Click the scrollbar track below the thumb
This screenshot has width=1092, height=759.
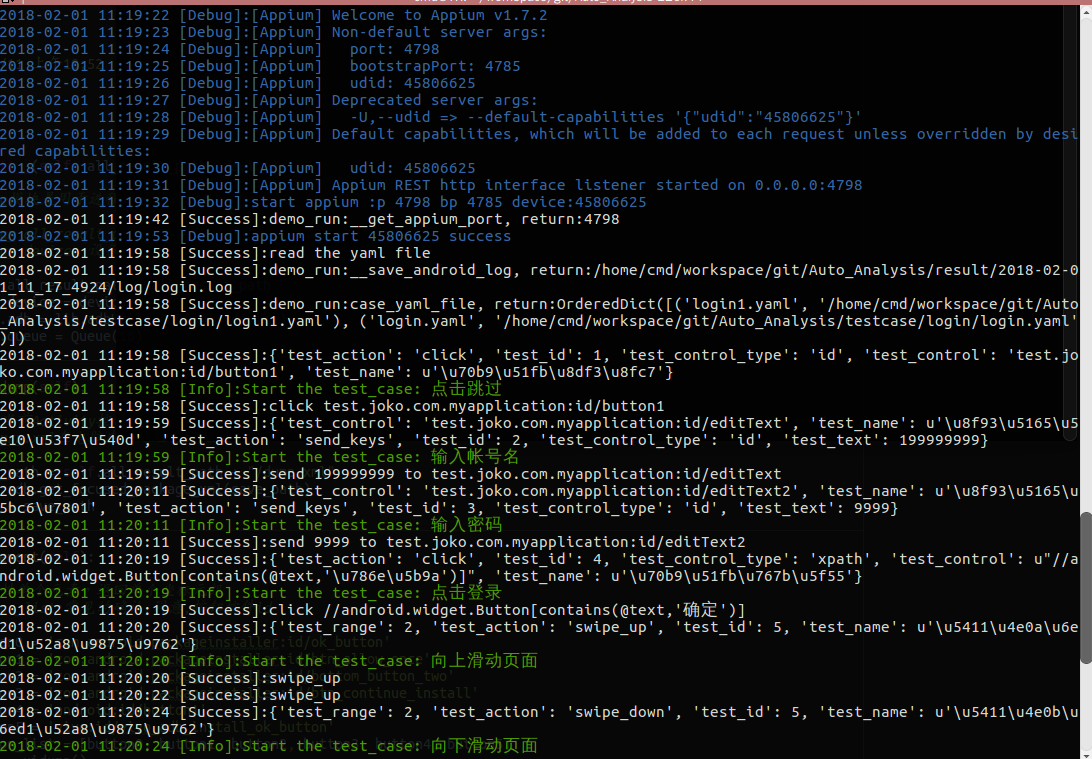click(x=1085, y=710)
